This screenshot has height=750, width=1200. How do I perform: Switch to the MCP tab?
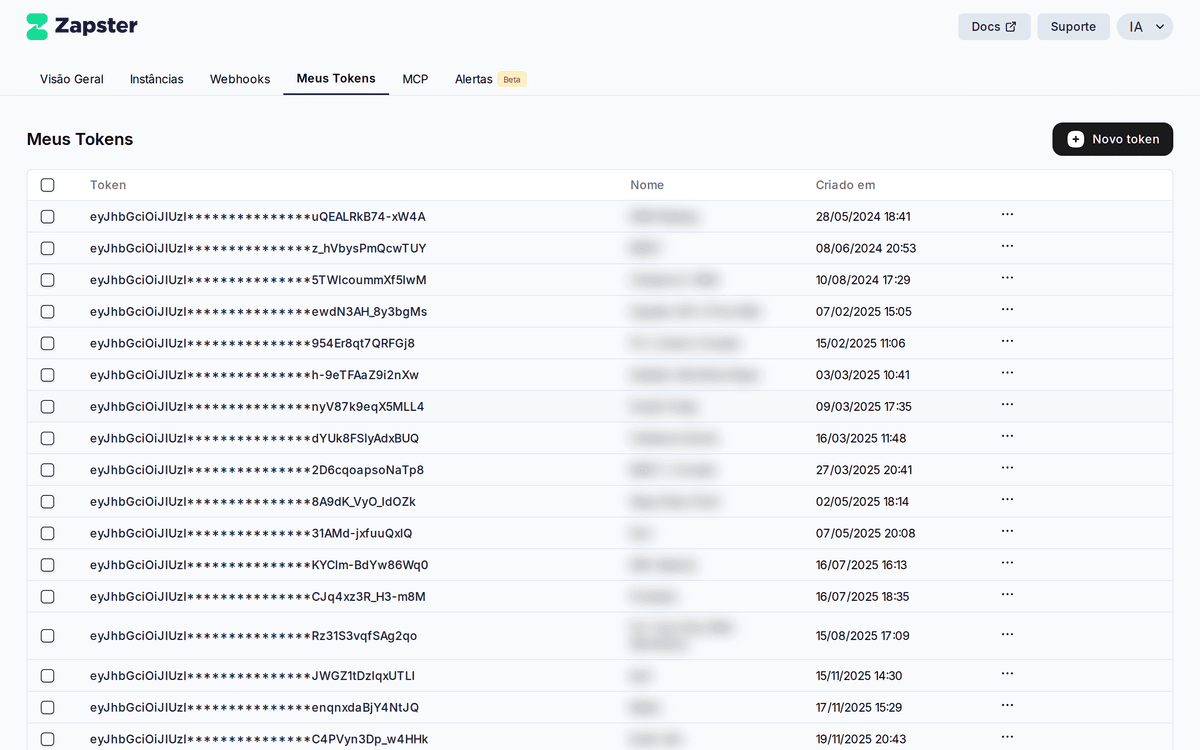415,78
